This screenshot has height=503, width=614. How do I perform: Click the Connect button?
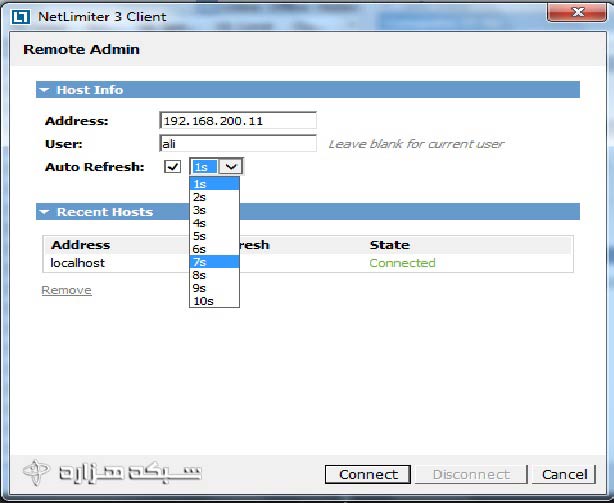[x=368, y=474]
